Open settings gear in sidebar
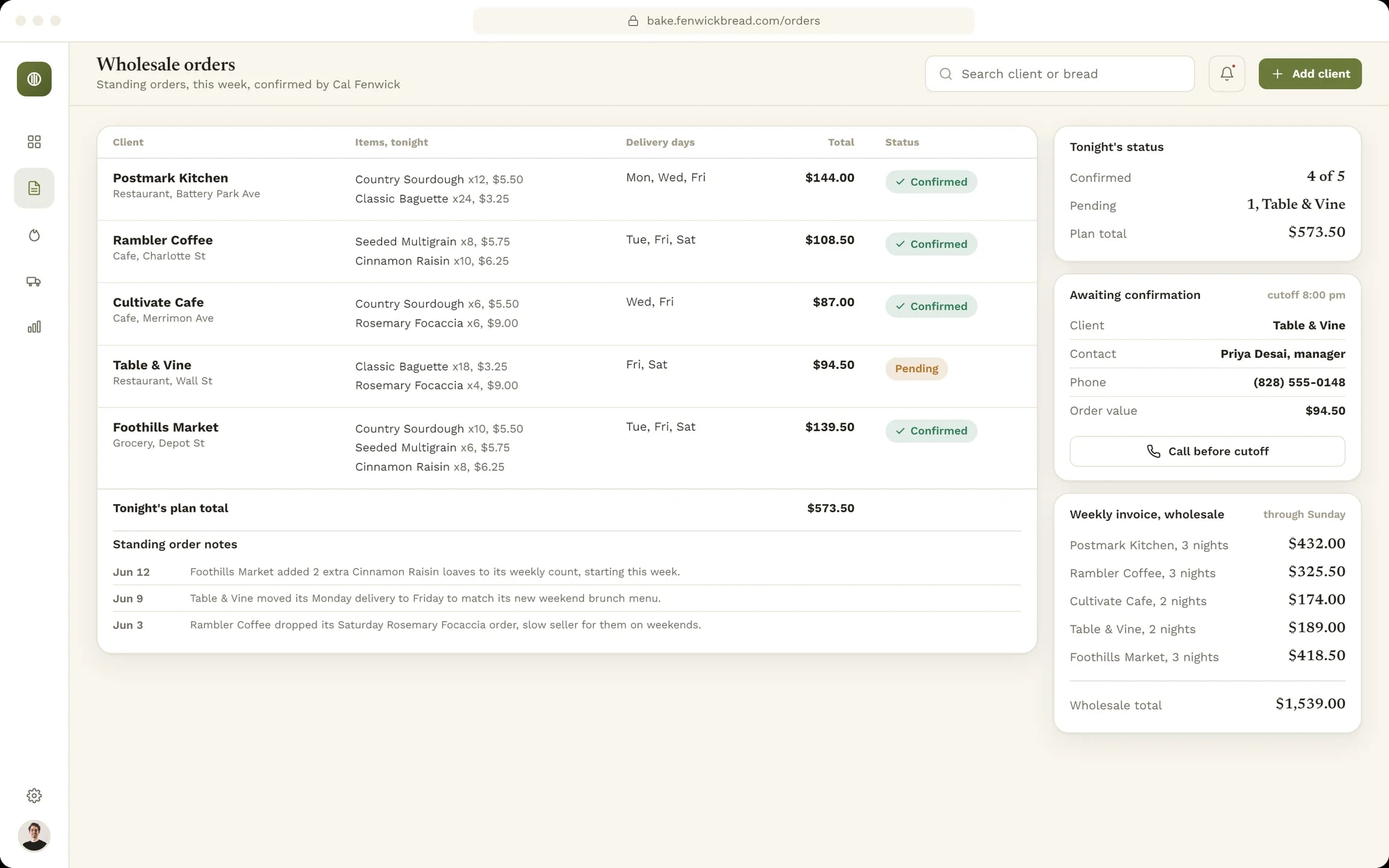 coord(34,796)
